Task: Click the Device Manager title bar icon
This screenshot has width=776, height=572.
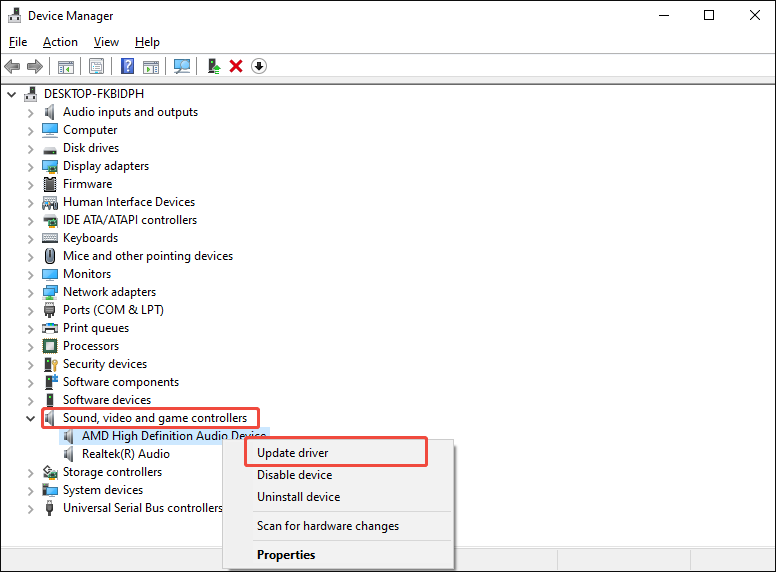Action: click(x=15, y=16)
